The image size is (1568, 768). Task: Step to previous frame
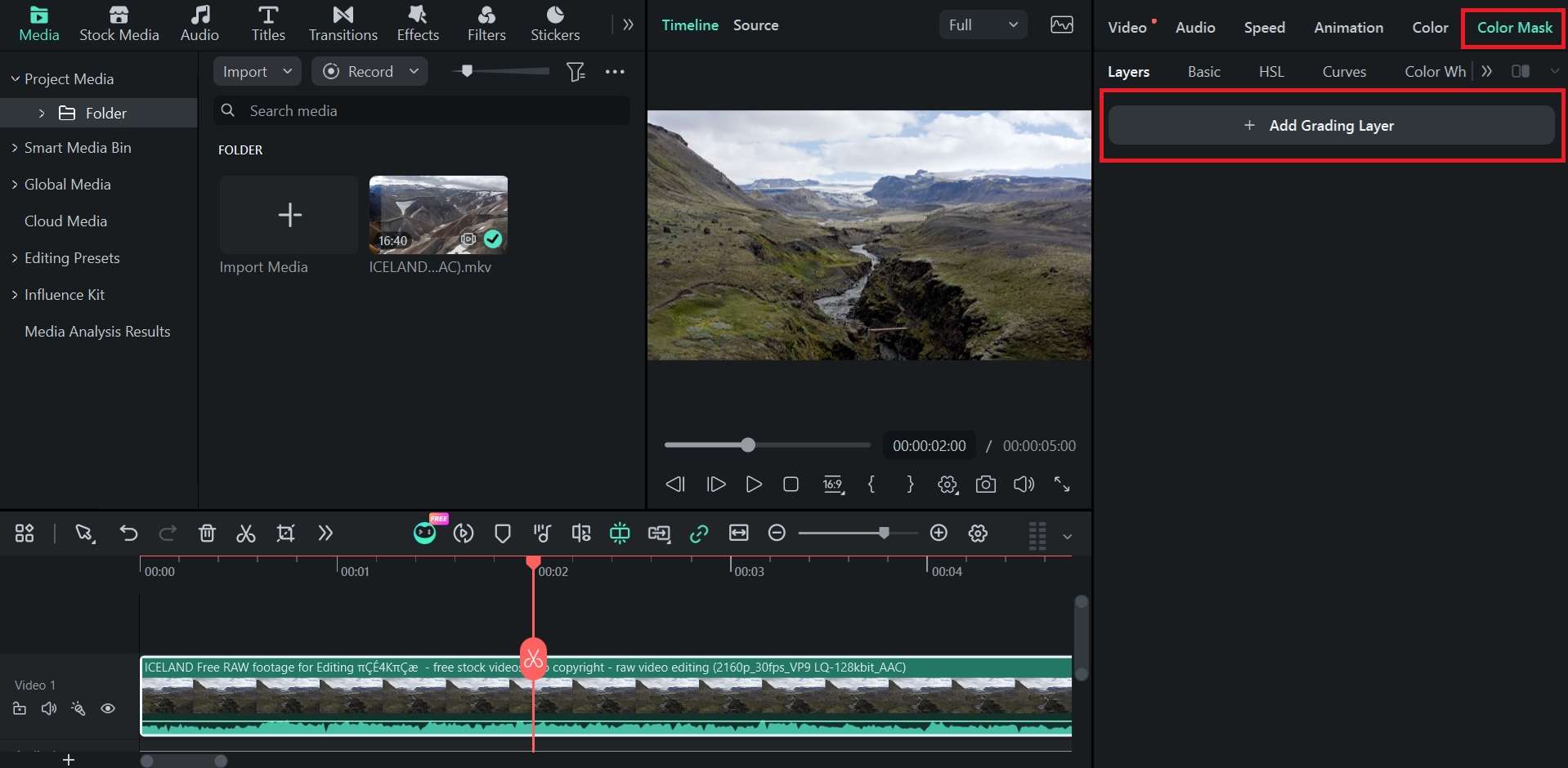(675, 484)
